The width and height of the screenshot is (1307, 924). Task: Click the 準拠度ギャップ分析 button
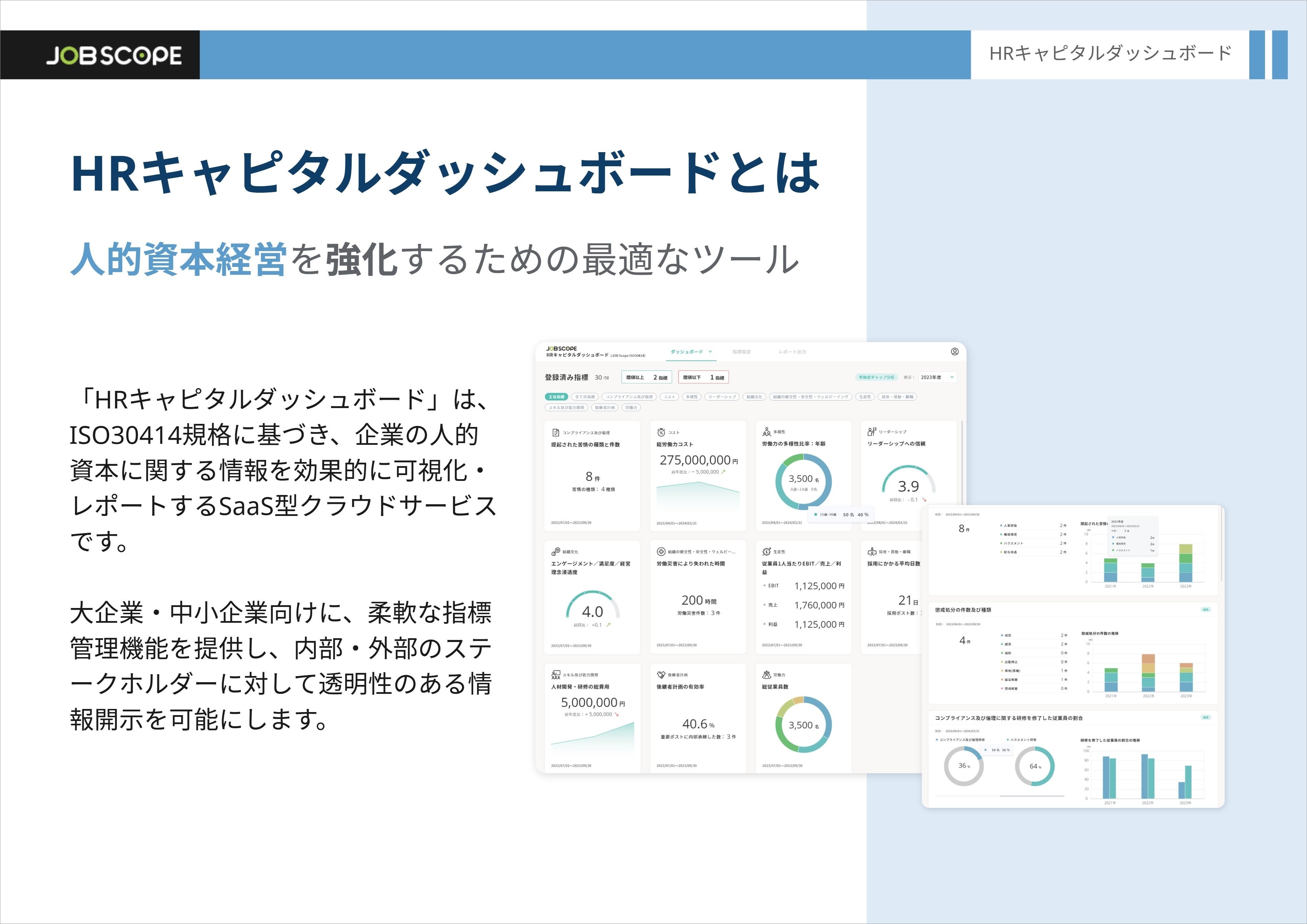click(877, 377)
